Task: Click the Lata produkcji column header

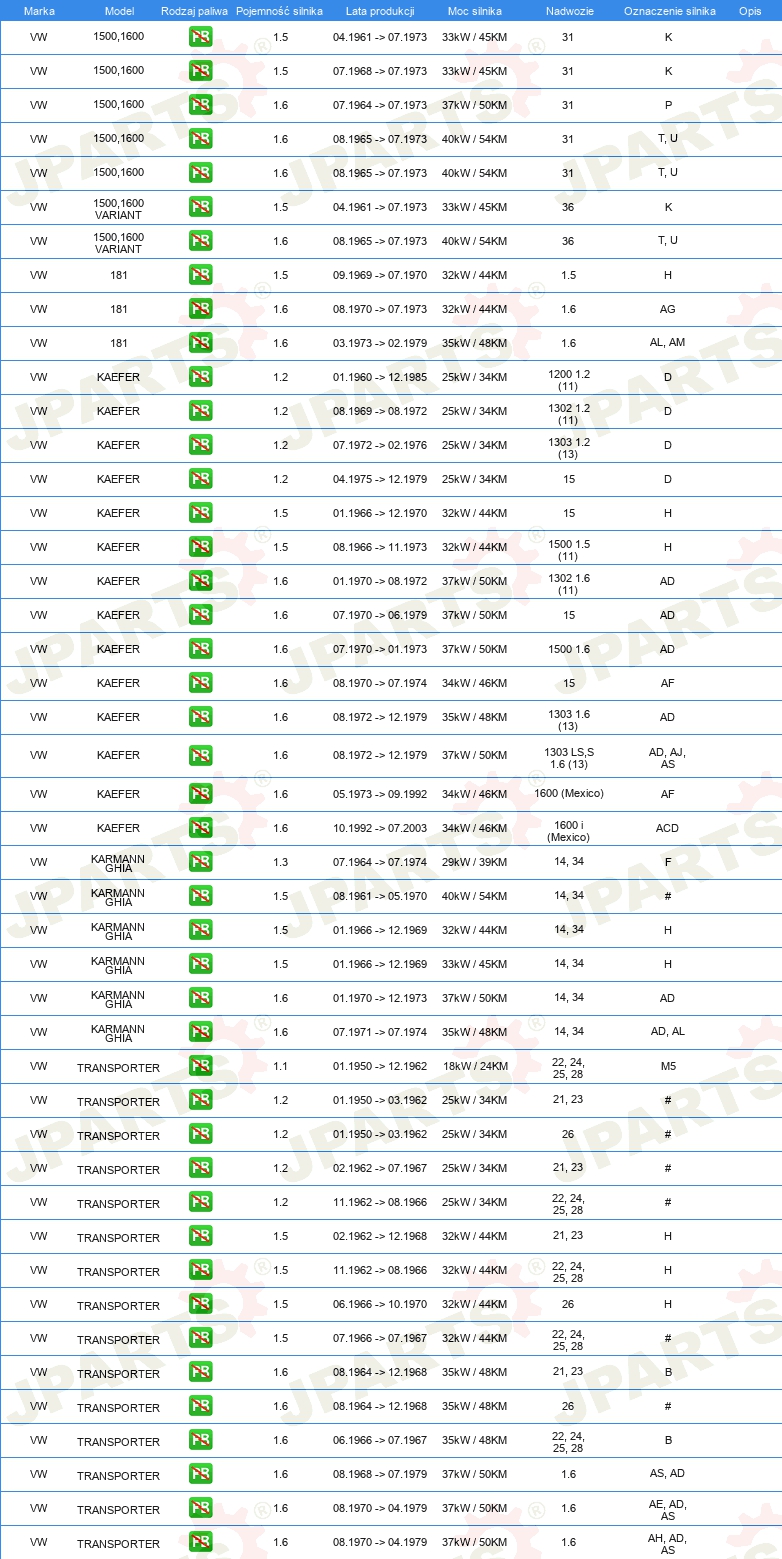Action: tap(380, 11)
